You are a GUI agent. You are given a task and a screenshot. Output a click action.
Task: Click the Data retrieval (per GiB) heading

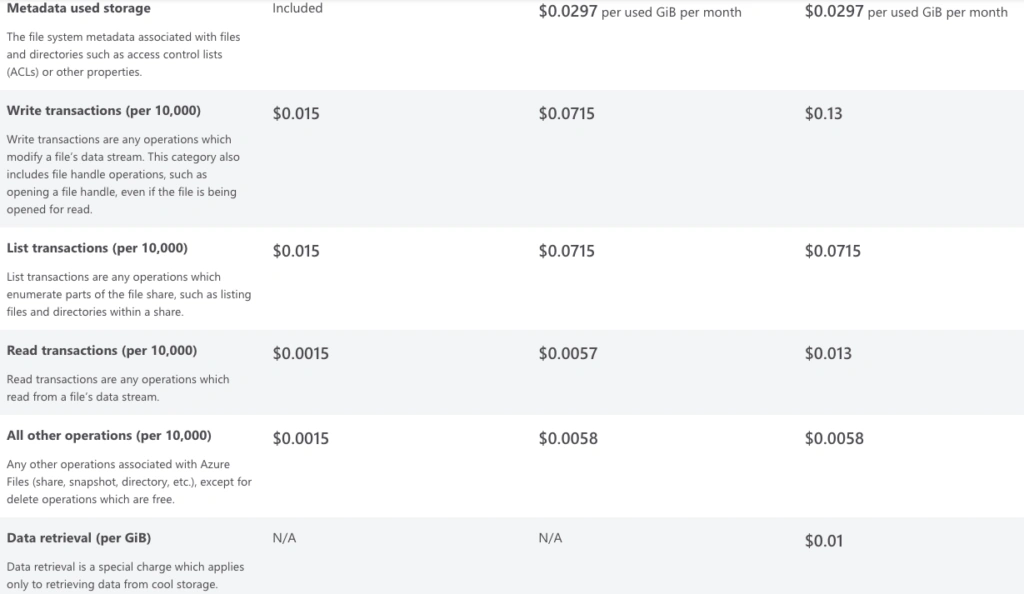coord(79,538)
